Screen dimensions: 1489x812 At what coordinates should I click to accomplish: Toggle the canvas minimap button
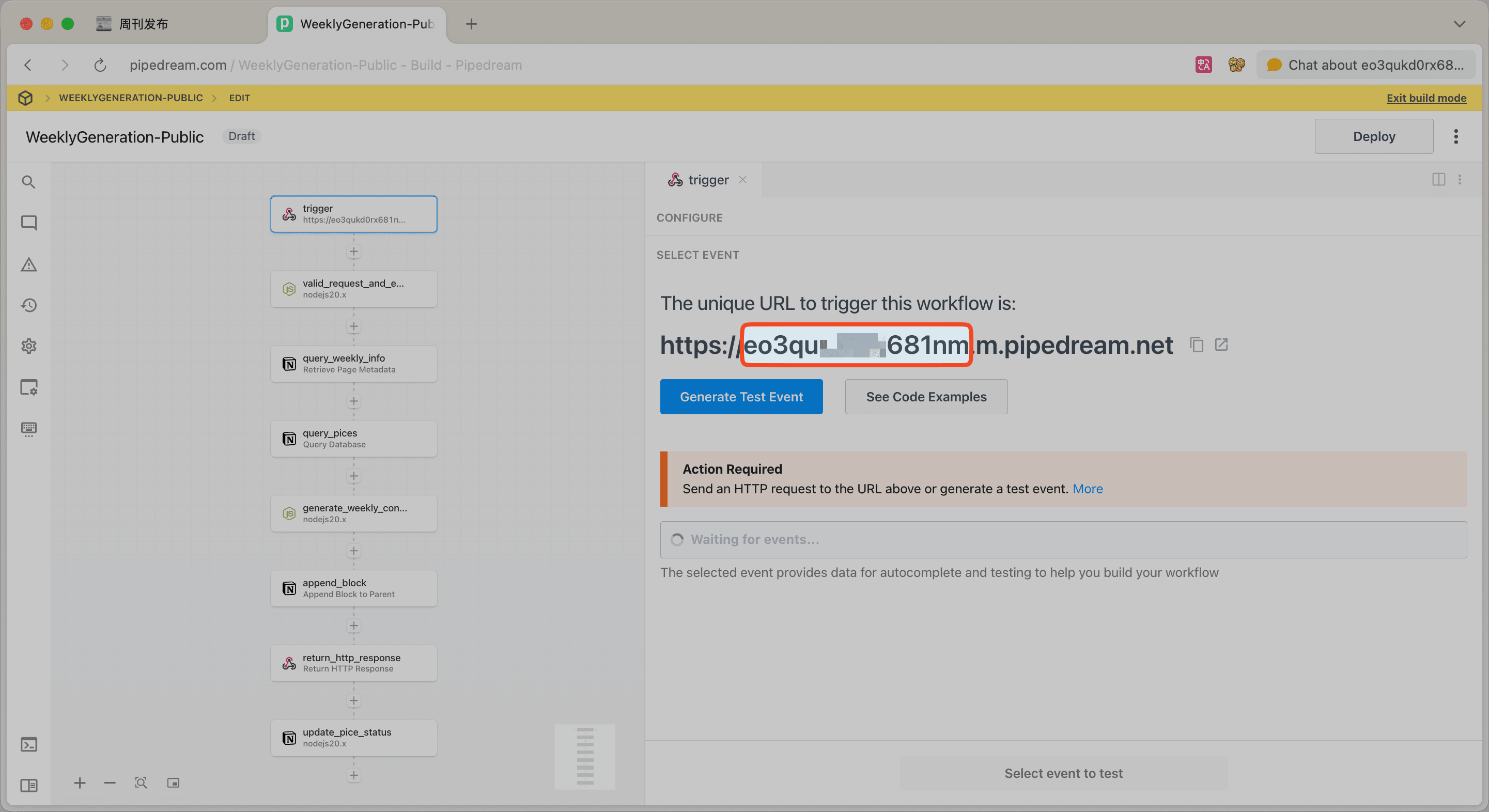coord(174,783)
